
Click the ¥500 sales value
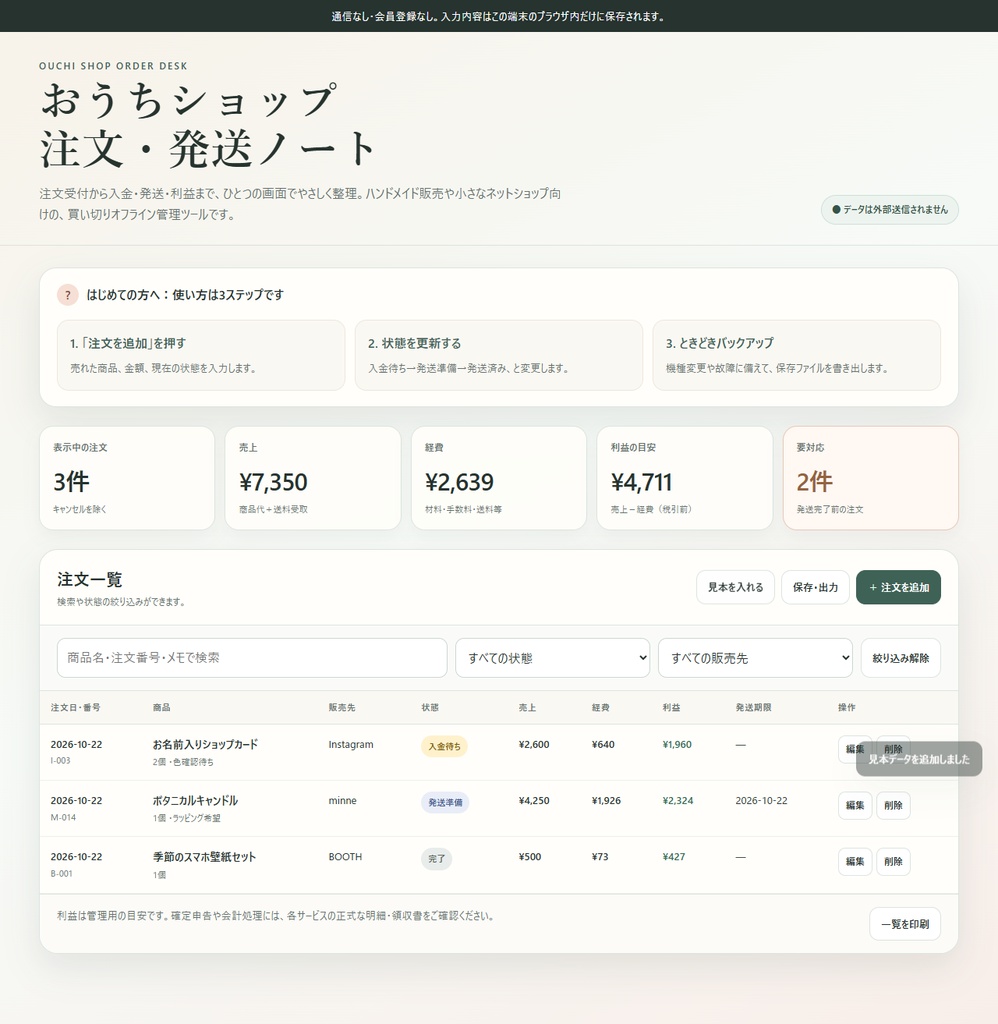click(530, 857)
